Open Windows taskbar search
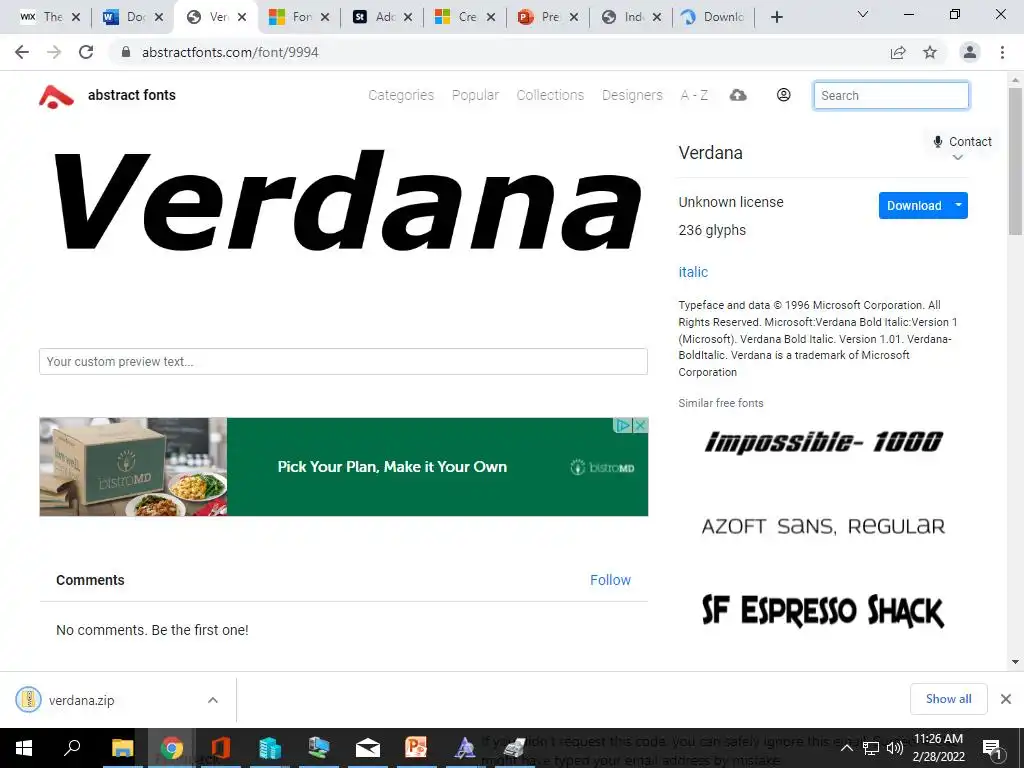 click(x=72, y=748)
